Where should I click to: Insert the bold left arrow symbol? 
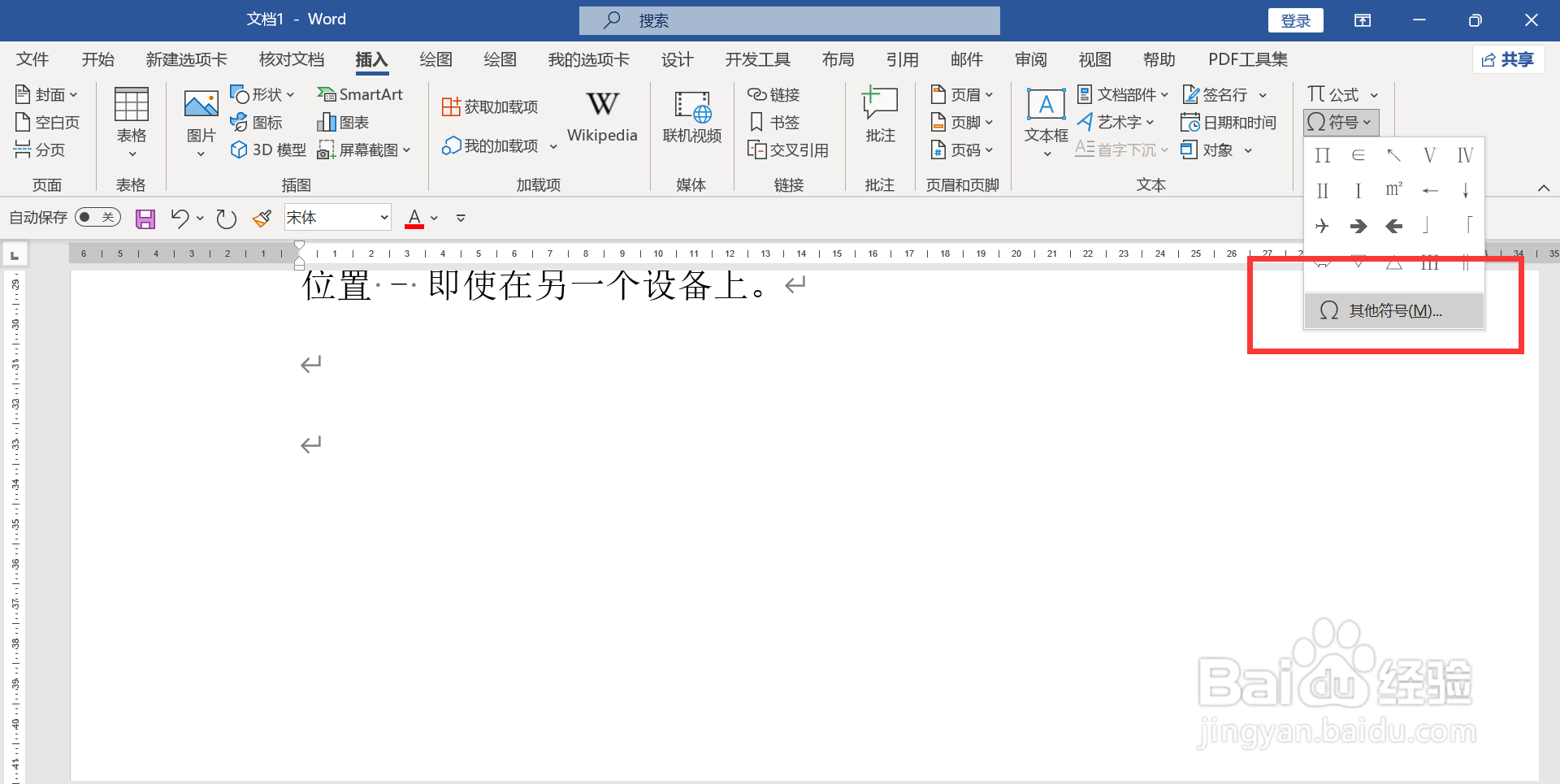click(1394, 226)
